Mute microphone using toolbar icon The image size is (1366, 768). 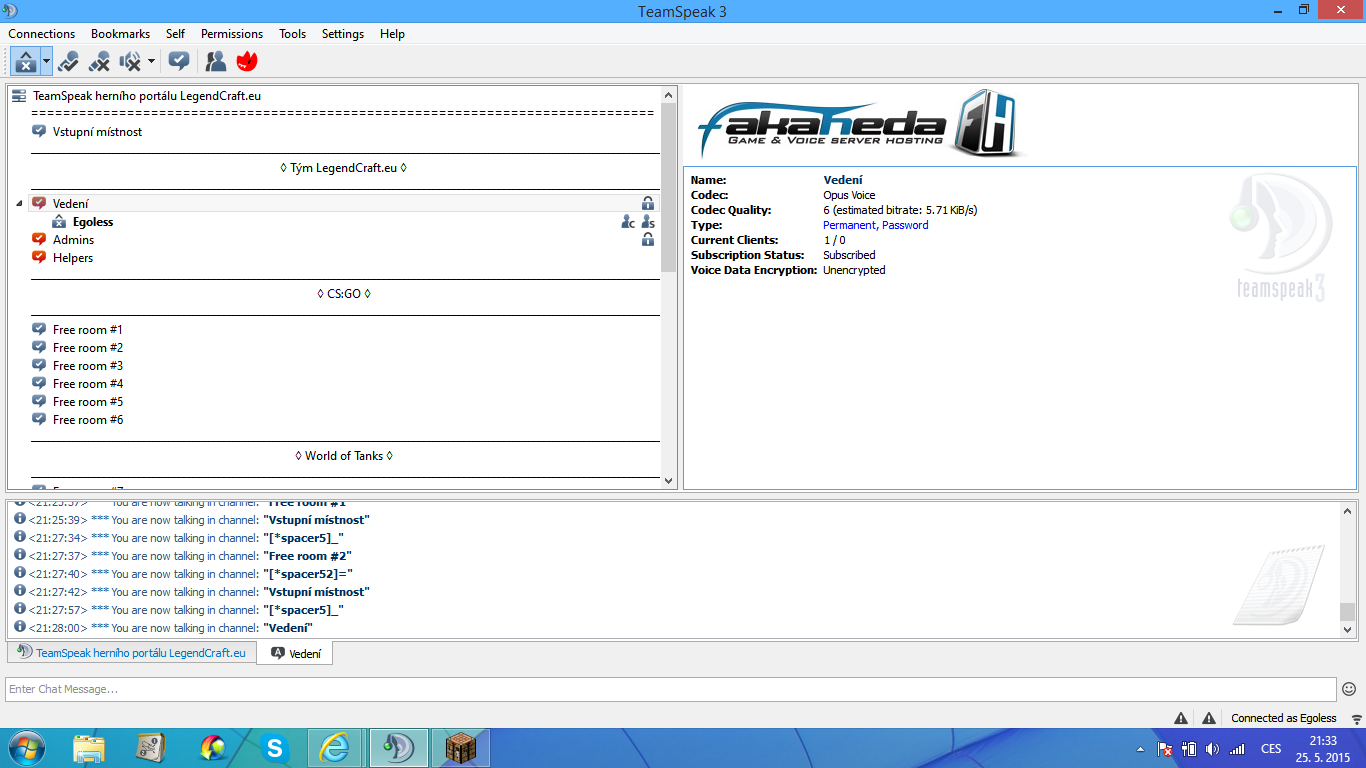(99, 62)
